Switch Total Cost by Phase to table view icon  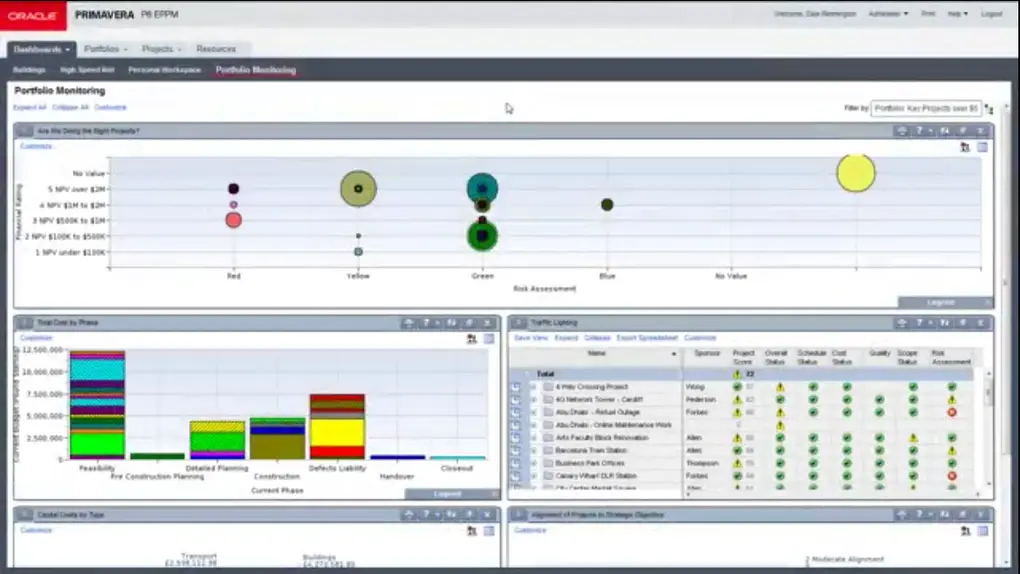pyautogui.click(x=489, y=338)
